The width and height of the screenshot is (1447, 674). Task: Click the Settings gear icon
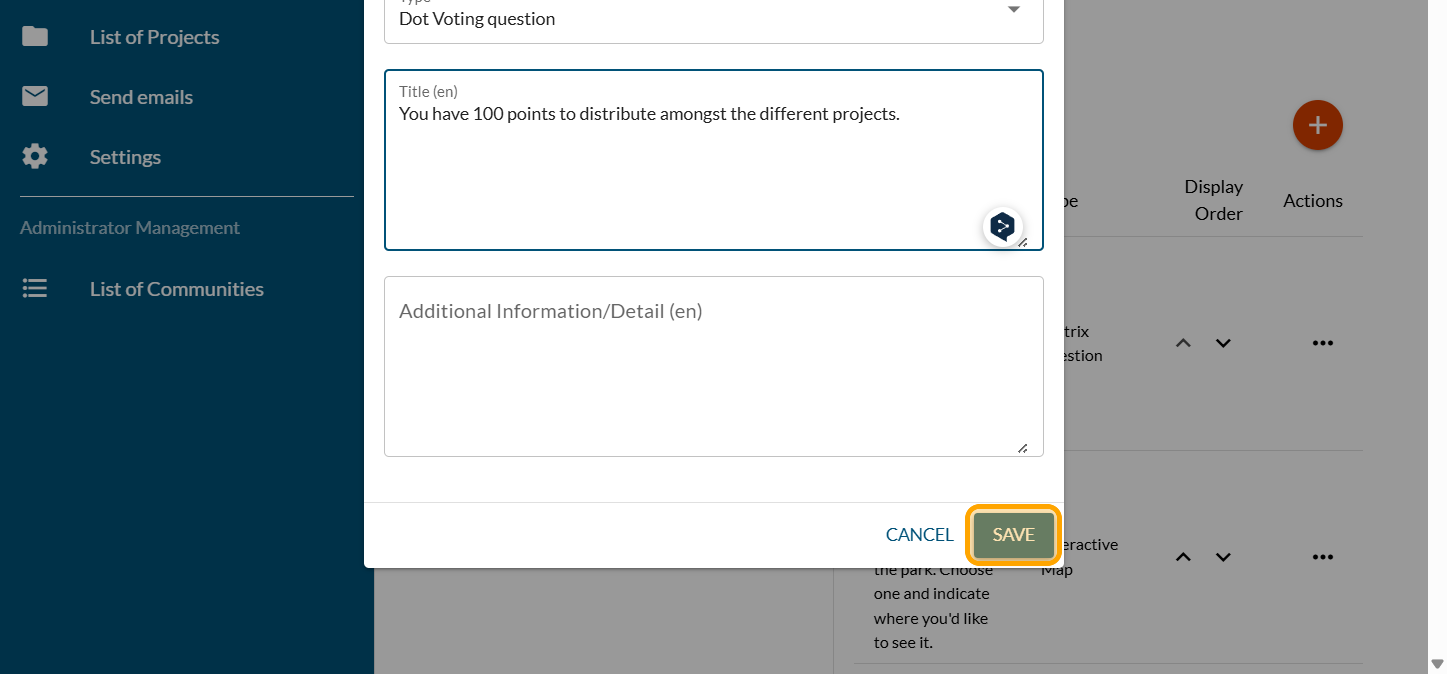coord(35,157)
